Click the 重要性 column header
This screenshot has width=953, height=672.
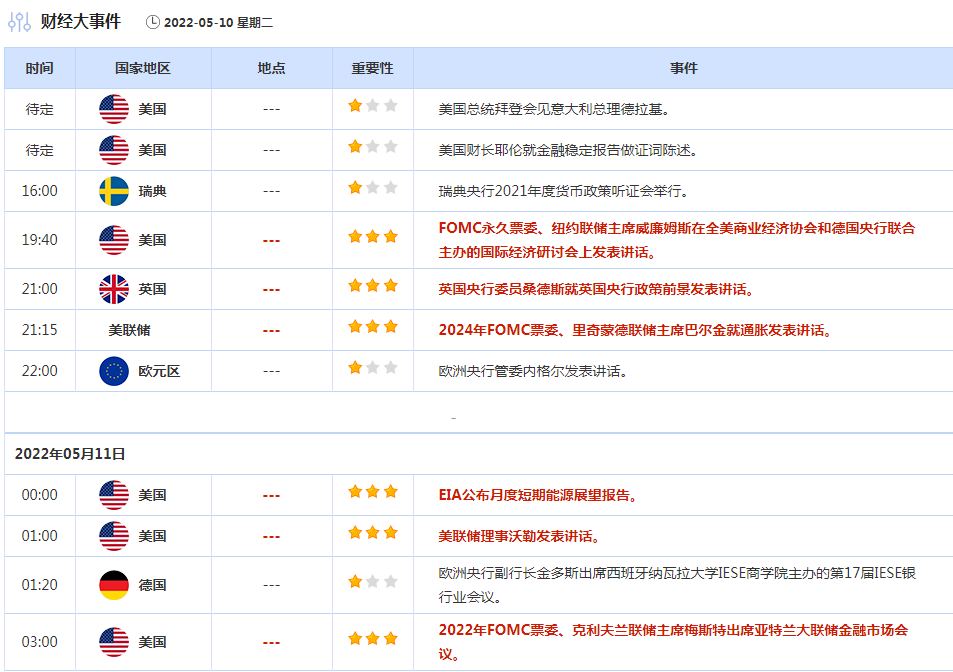[372, 68]
